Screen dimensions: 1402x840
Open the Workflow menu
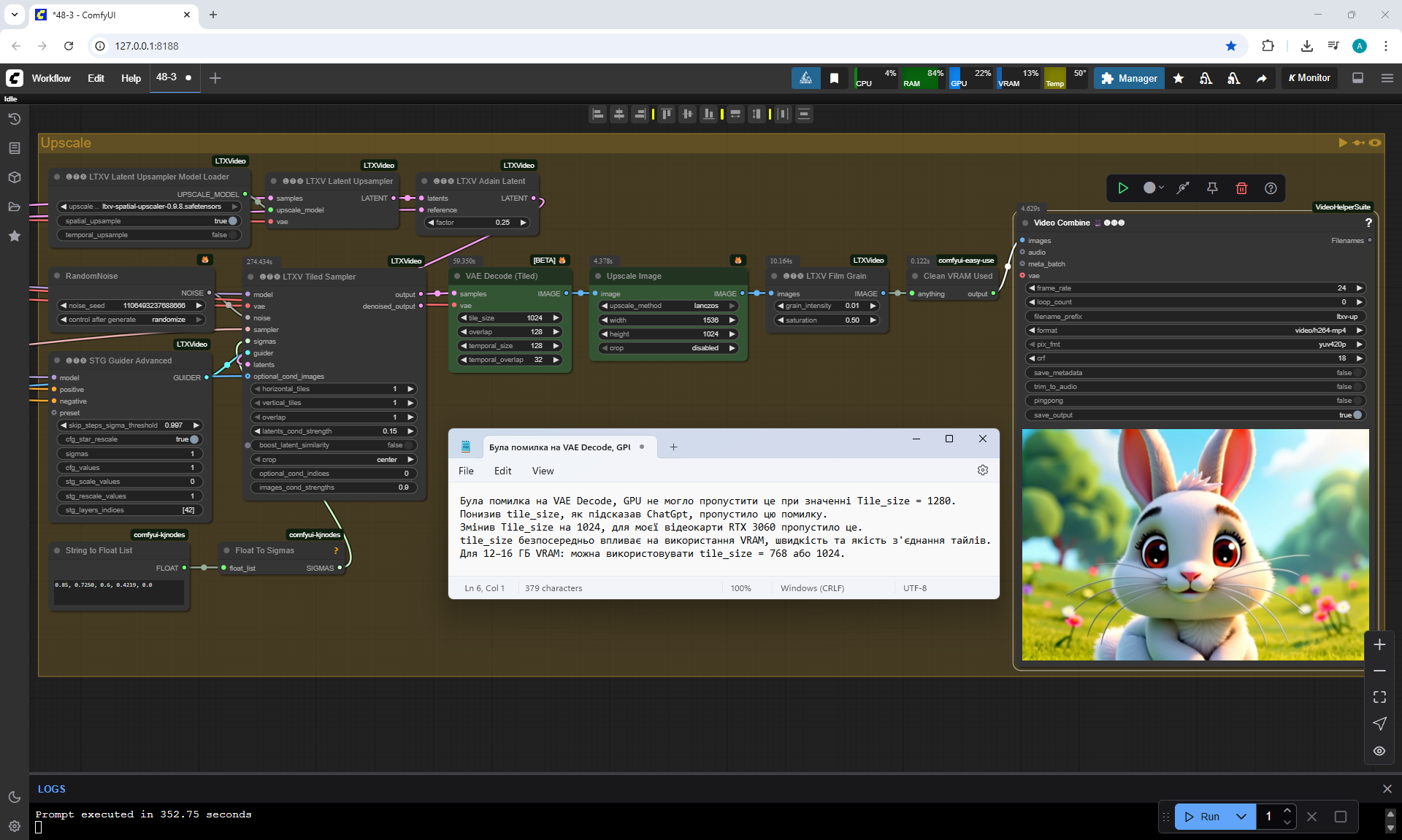click(x=51, y=78)
